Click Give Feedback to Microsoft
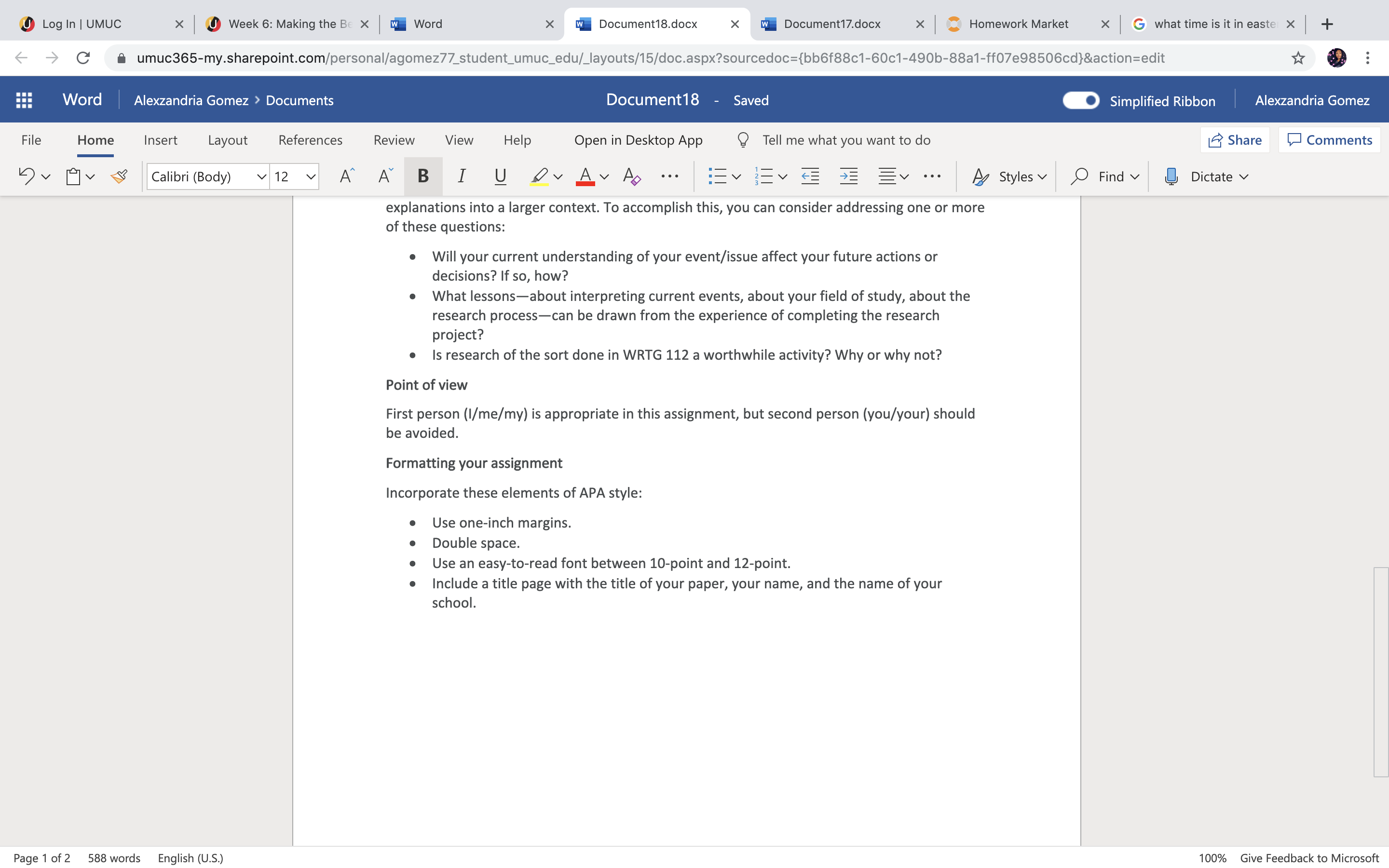Viewport: 1389px width, 868px height. (1309, 858)
